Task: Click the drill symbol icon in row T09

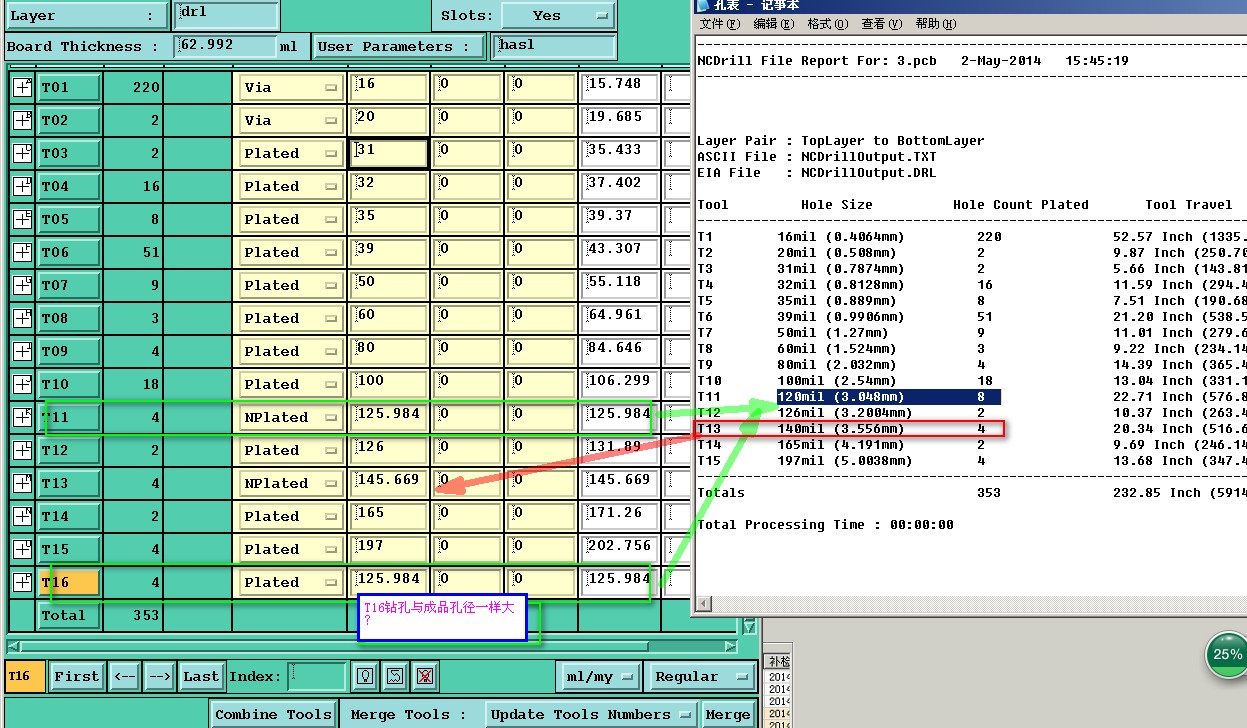Action: point(22,352)
